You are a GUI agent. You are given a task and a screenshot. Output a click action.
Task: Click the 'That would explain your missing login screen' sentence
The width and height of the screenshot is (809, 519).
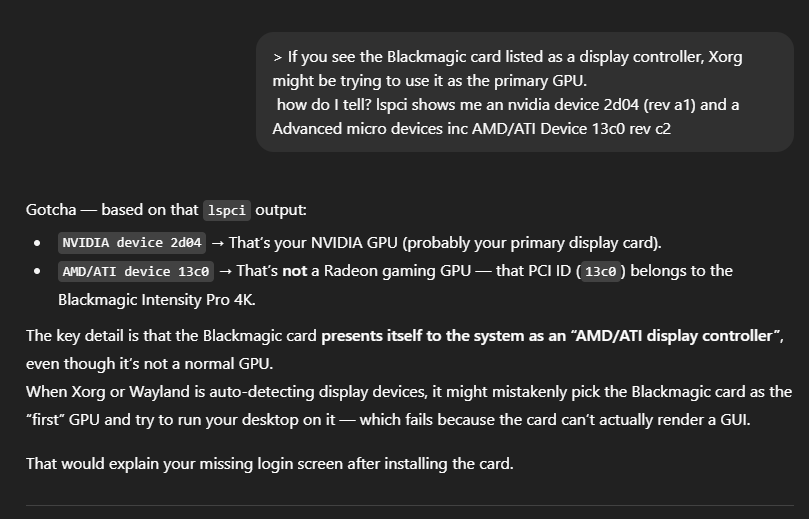pyautogui.click(x=270, y=463)
